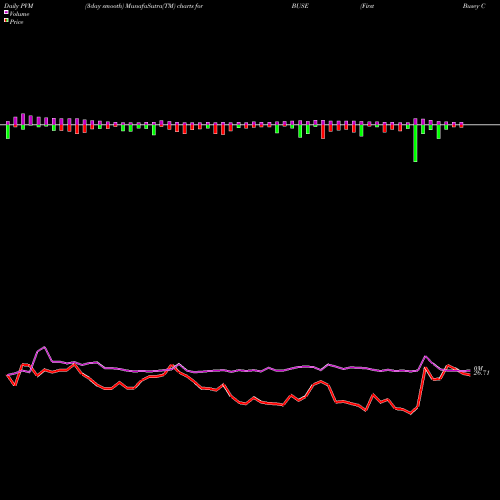Click the '26.71' price value label
The image size is (500, 500).
pyautogui.click(x=481, y=373)
